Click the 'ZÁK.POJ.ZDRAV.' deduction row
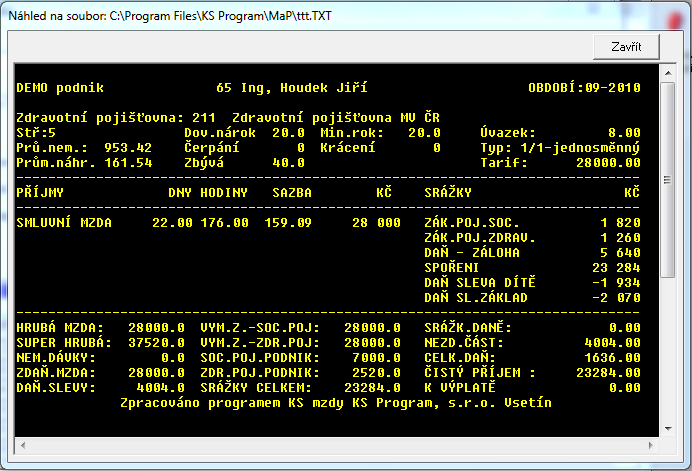The height and width of the screenshot is (471, 692). [532, 237]
